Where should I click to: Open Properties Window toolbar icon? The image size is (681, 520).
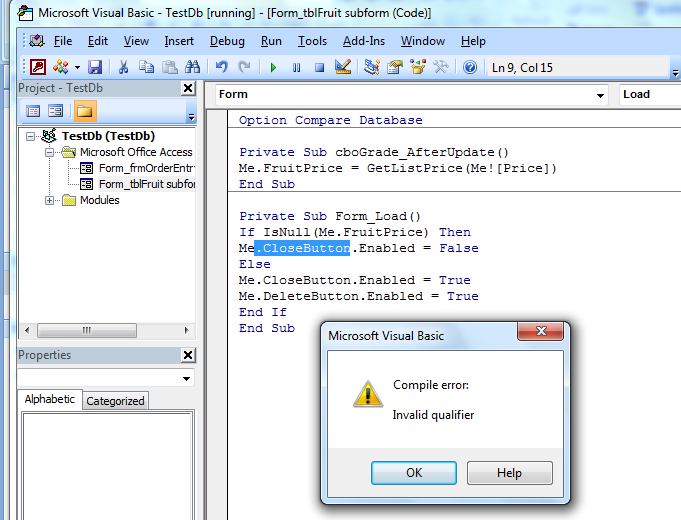click(395, 67)
